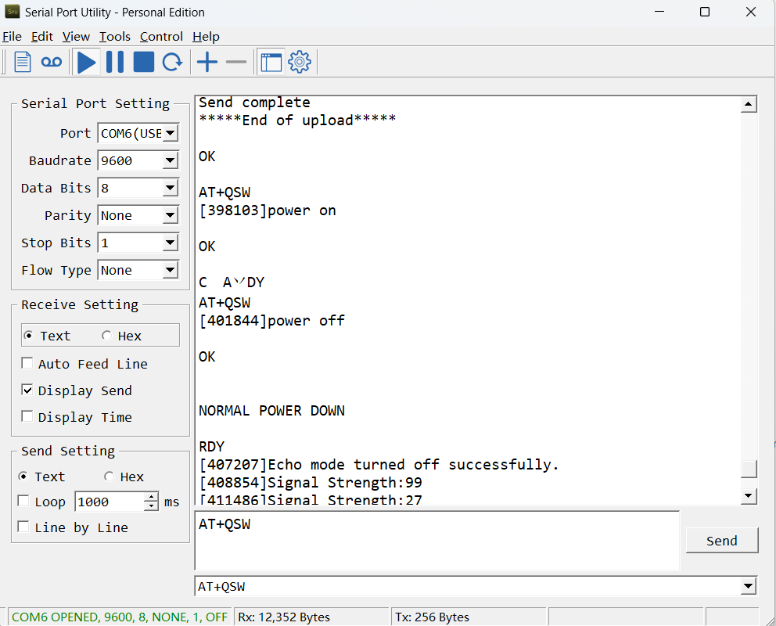Open the Port COM6 dropdown

point(170,133)
